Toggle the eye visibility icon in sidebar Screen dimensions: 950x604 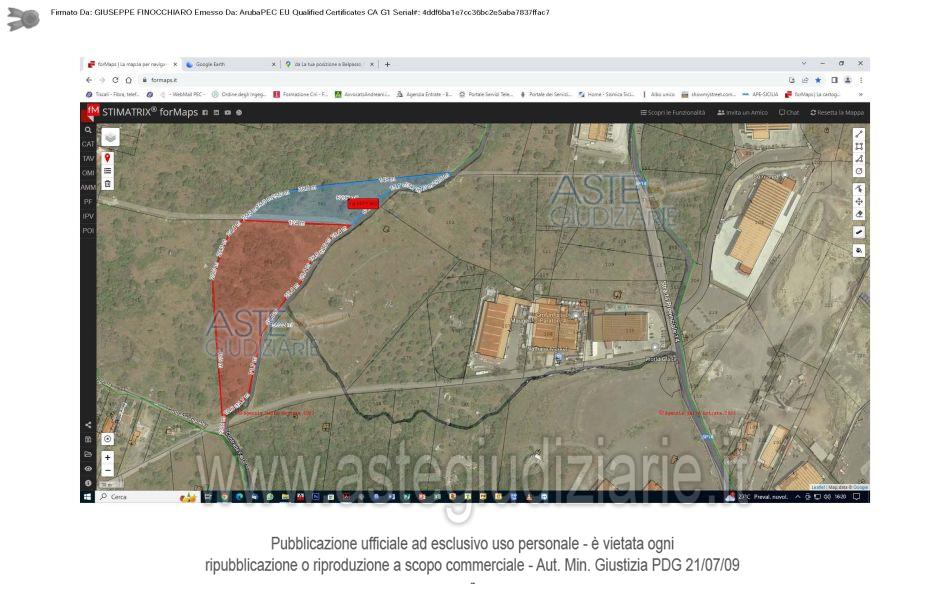[x=88, y=468]
